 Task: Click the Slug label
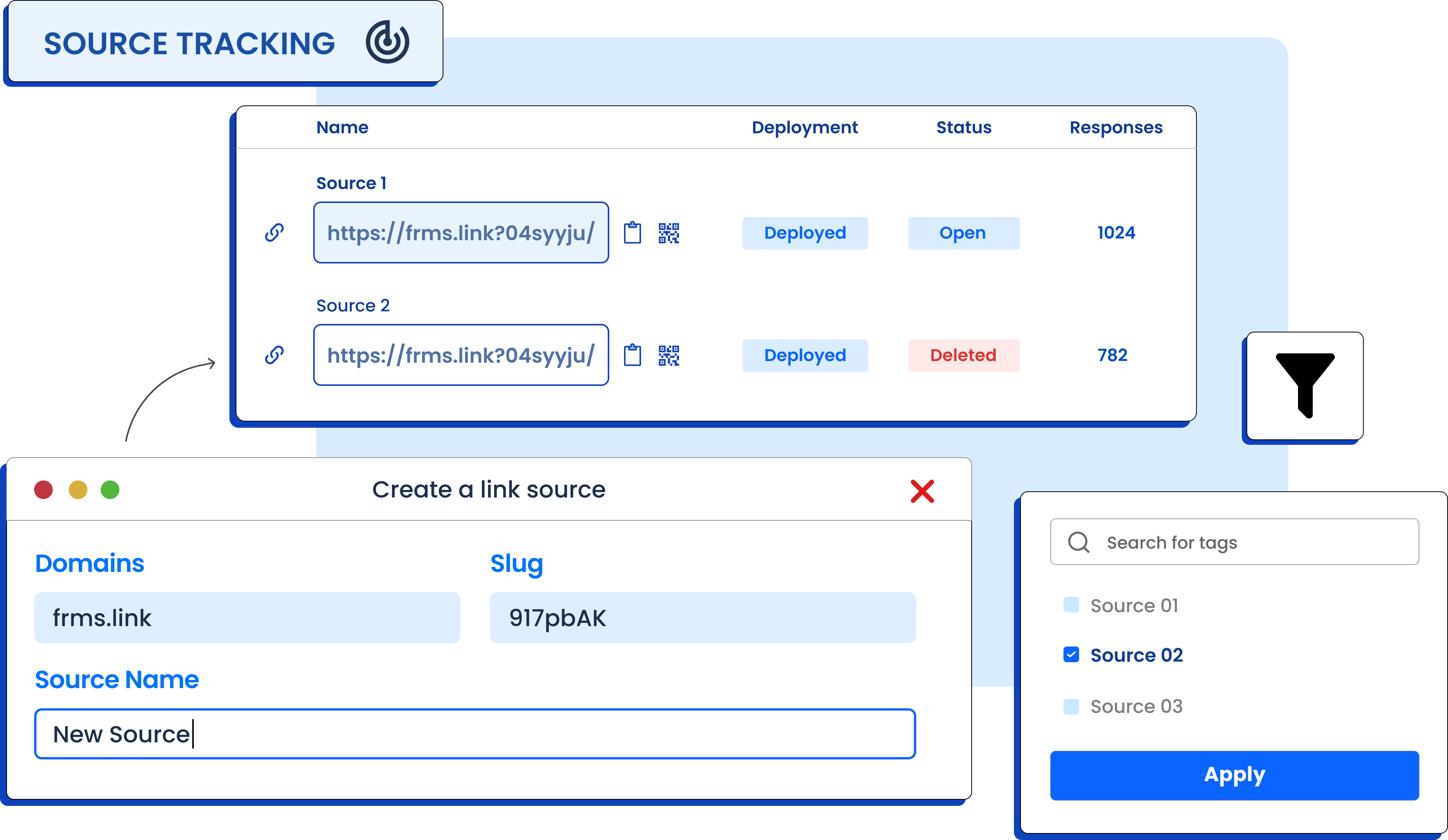[x=517, y=564]
